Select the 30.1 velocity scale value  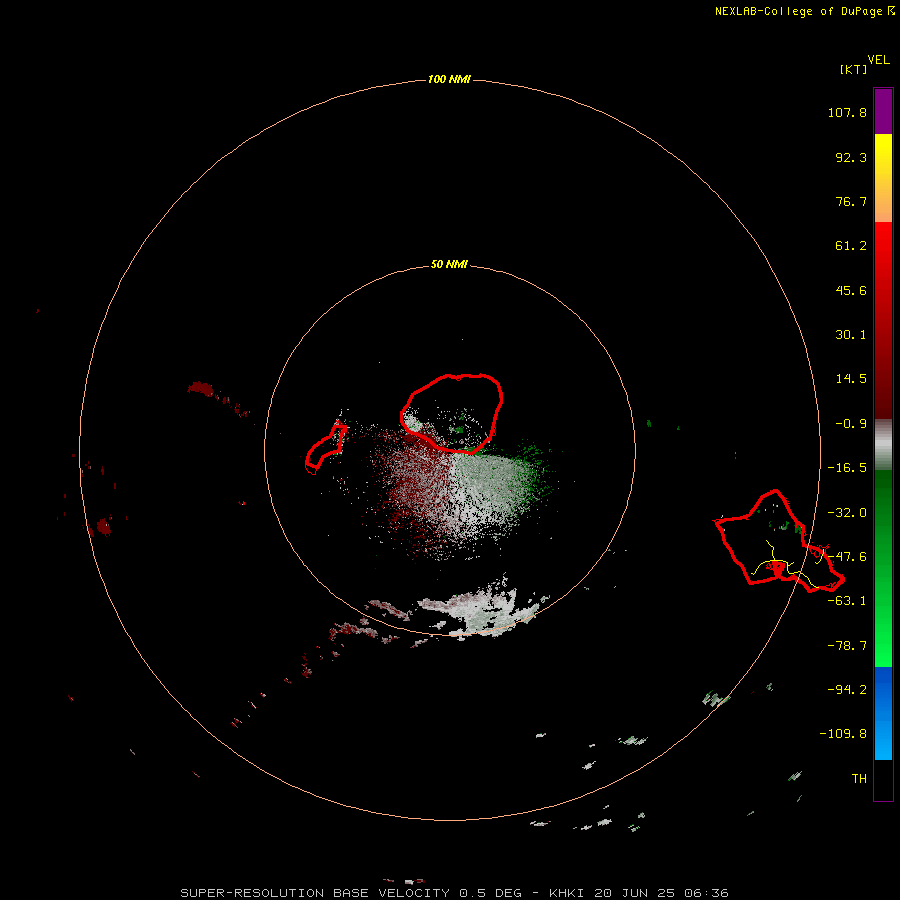tap(851, 335)
